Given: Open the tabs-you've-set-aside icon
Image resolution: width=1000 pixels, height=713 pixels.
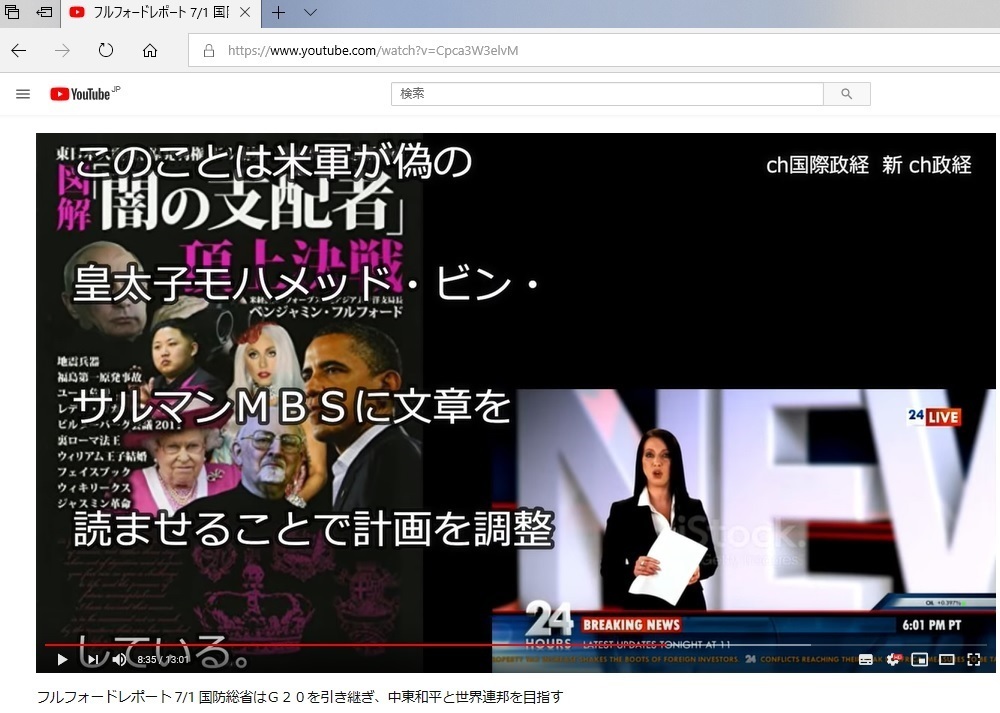Looking at the screenshot, I should (11, 11).
